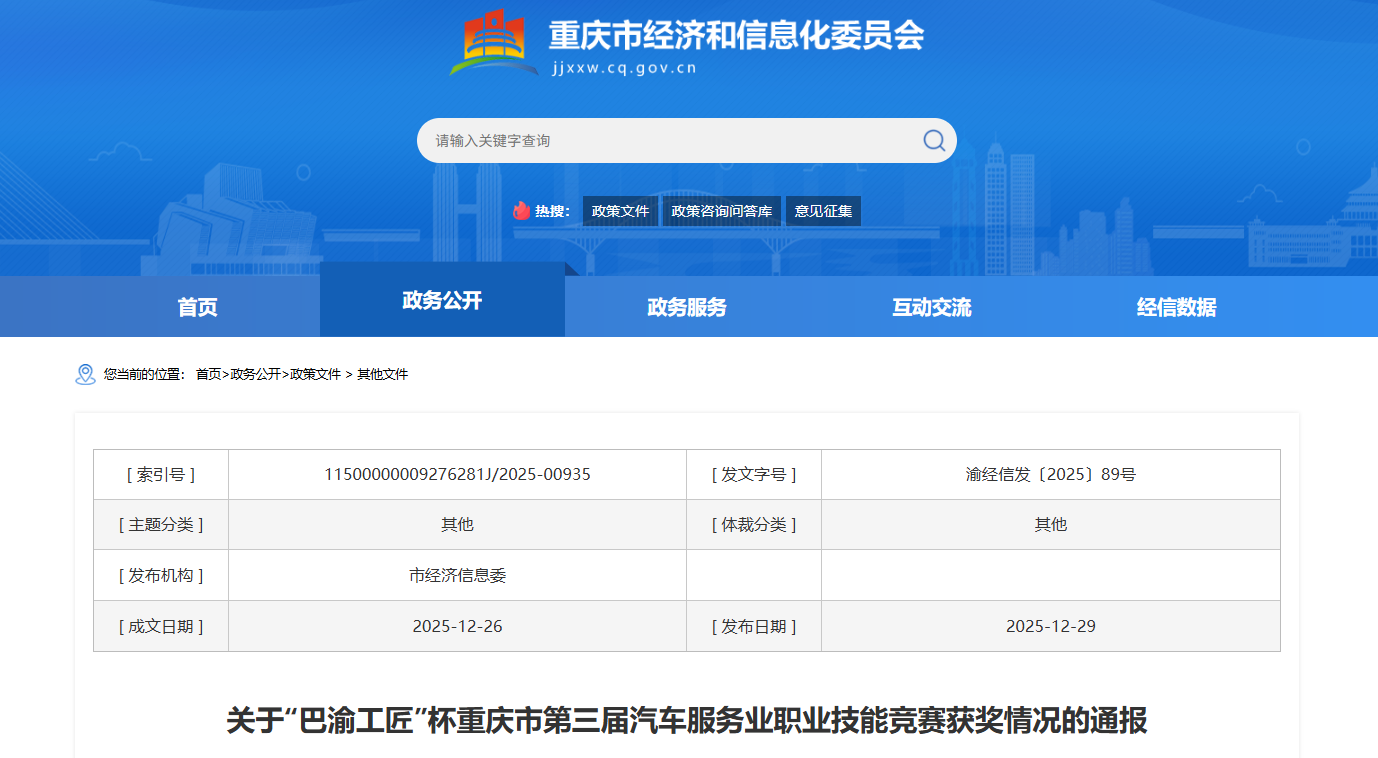Click the jjxxw.cq.gov.cn domain text
Image resolution: width=1378 pixels, height=758 pixels.
point(624,69)
